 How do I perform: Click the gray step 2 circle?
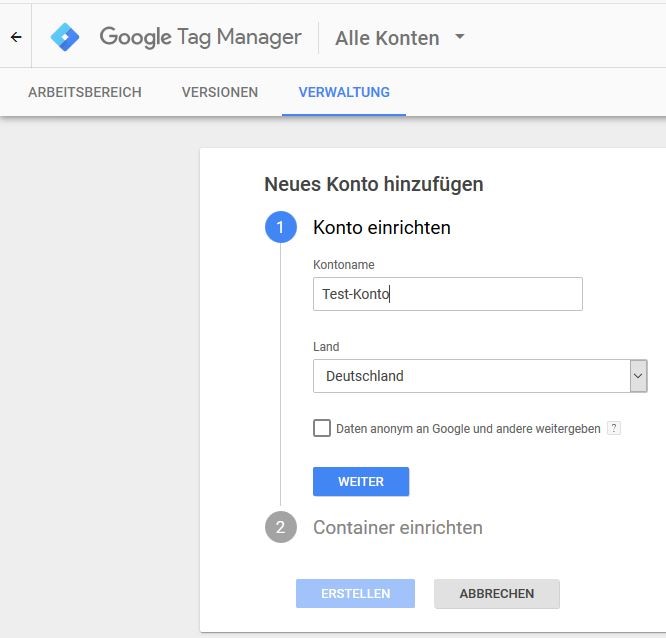click(280, 527)
